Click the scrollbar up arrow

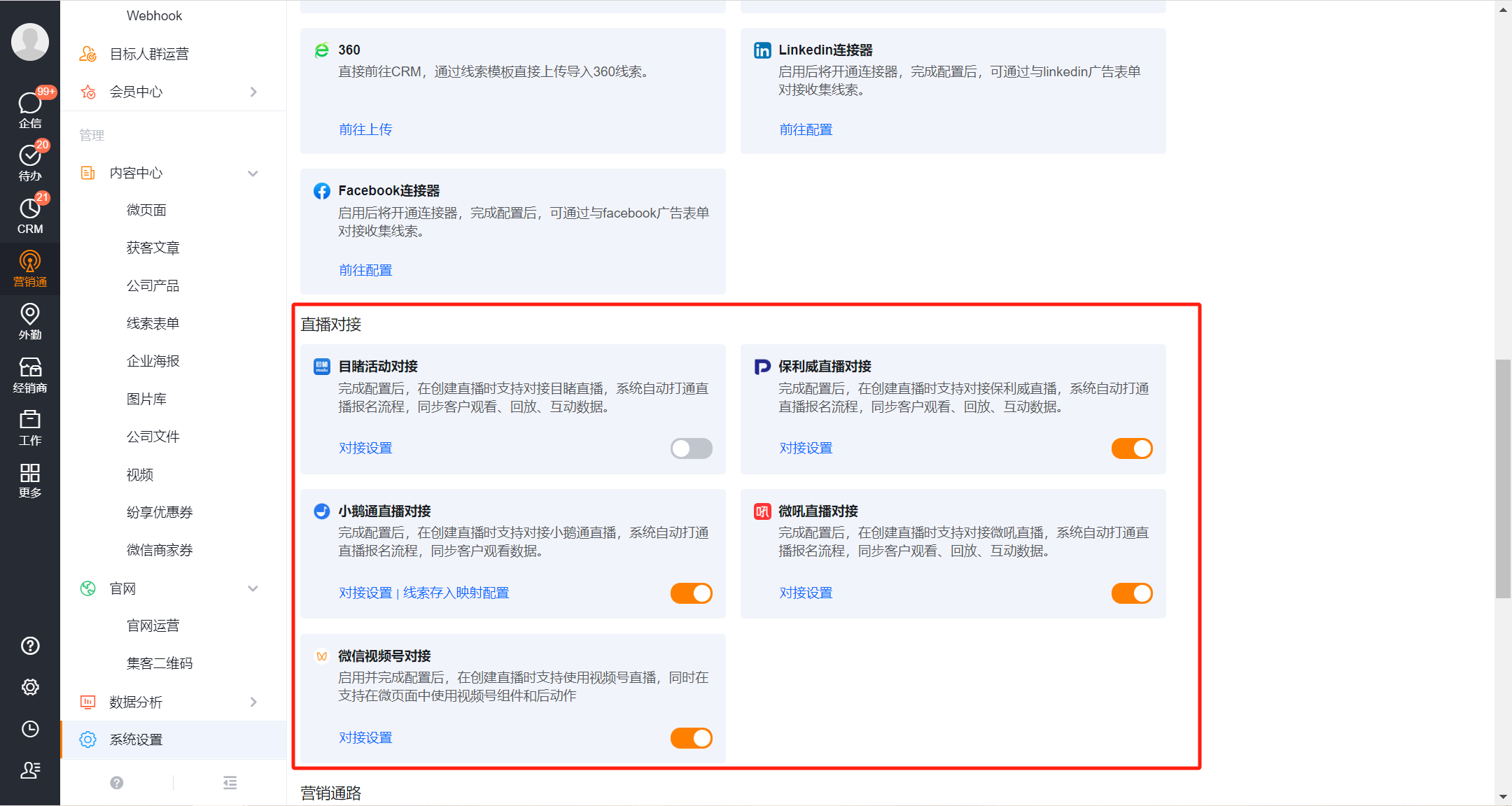(1503, 10)
